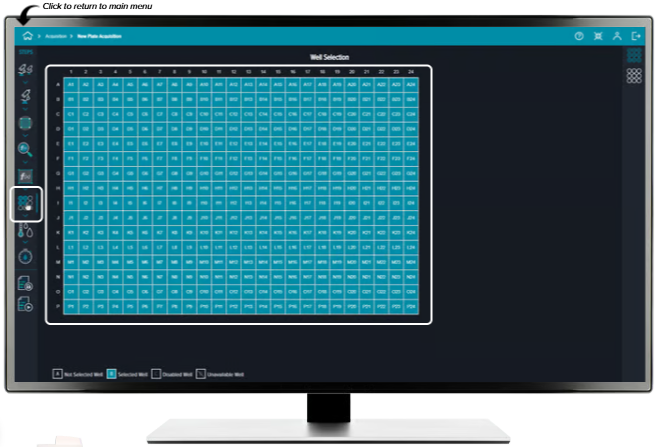Toggle well P1 selection
The image size is (656, 447).
71,306
